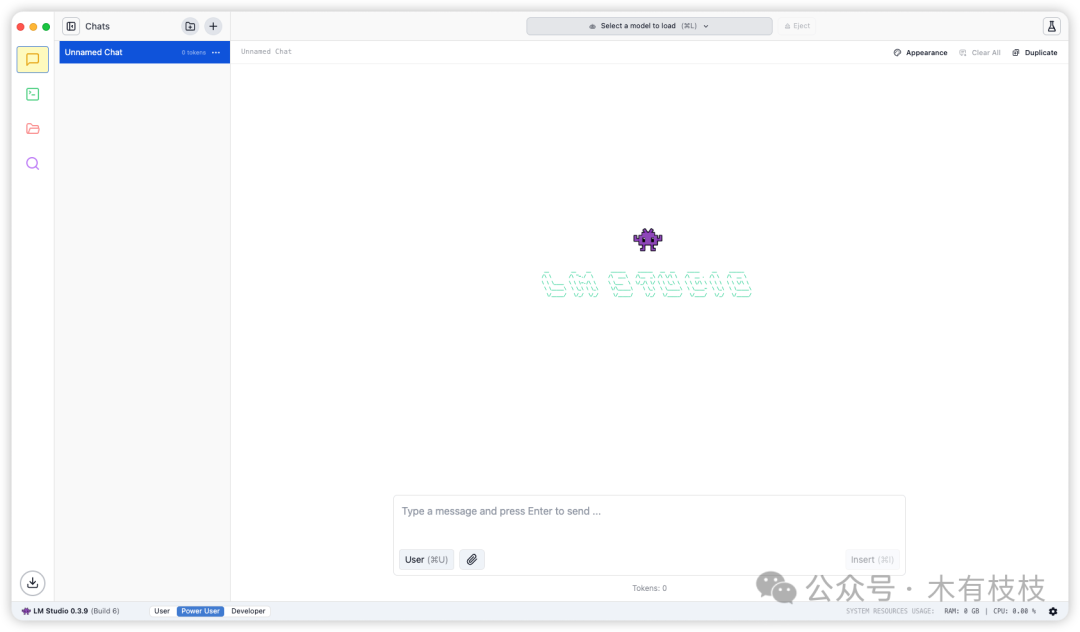Open the Select a model to load dropdown

pos(649,26)
